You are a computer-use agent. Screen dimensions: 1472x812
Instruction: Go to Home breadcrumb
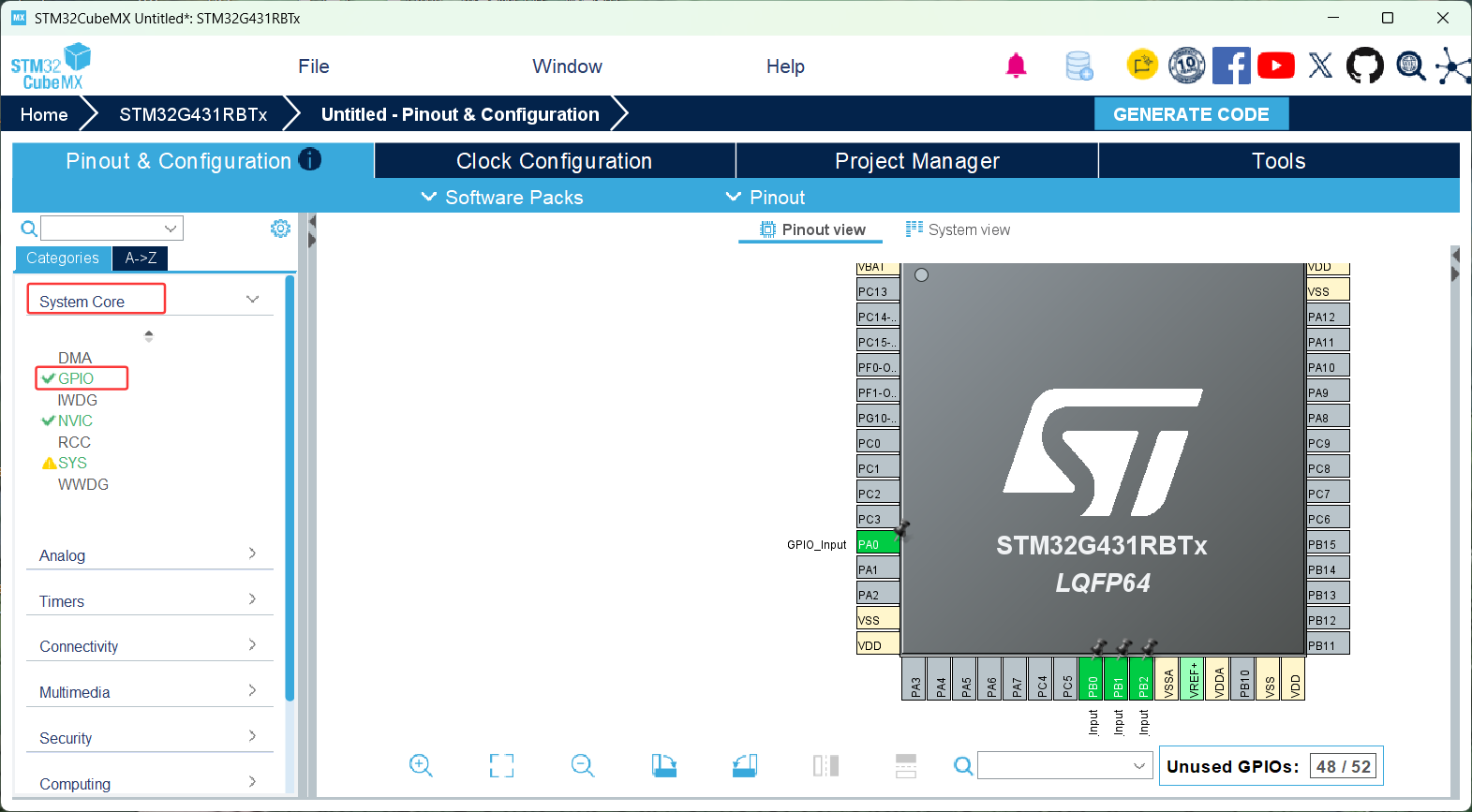click(x=44, y=114)
